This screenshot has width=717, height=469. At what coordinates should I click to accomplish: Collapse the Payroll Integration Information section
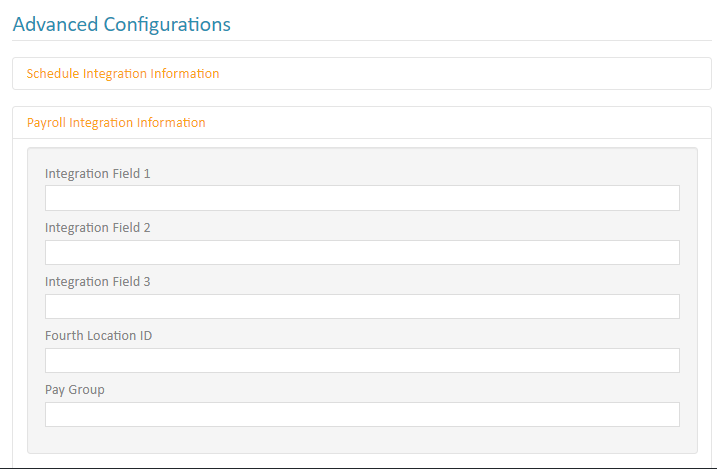click(116, 123)
